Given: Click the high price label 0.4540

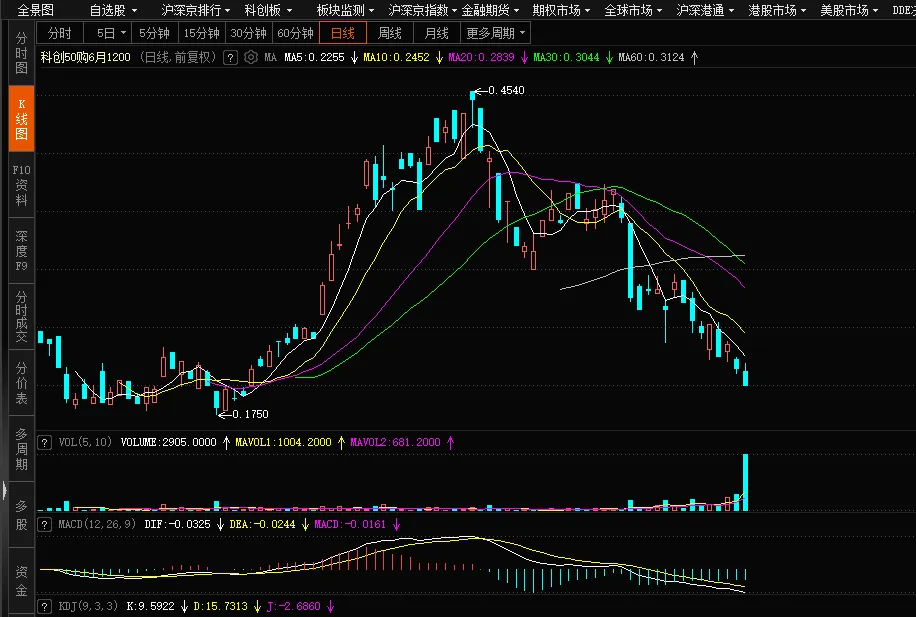Looking at the screenshot, I should tap(506, 91).
